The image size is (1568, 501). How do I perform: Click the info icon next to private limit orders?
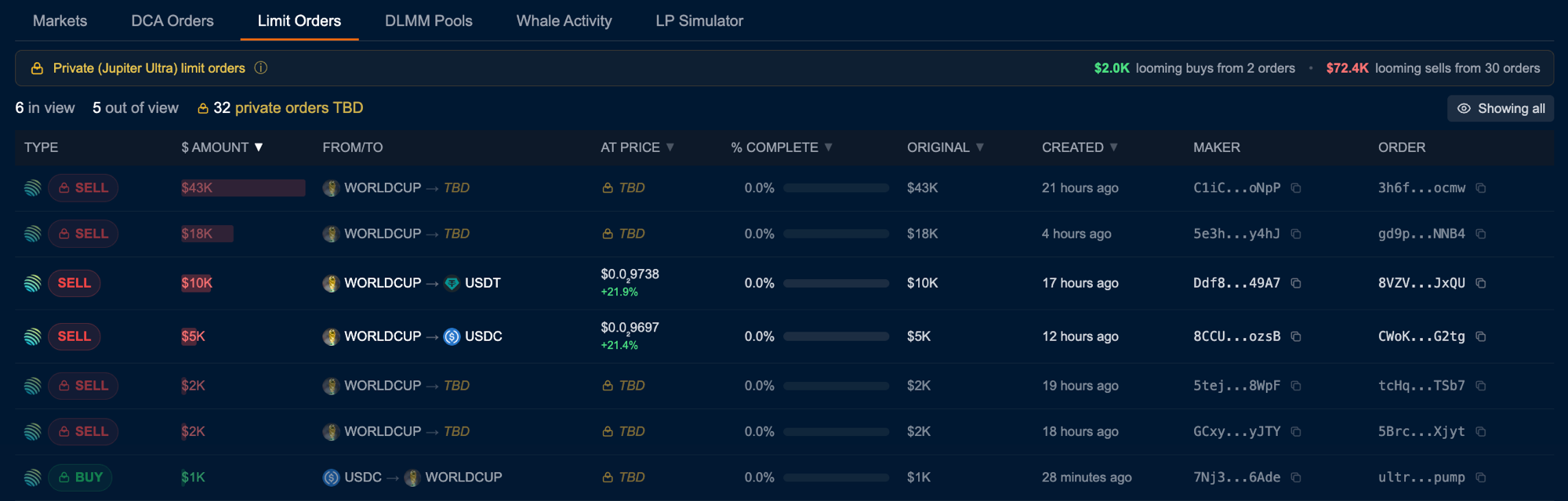(x=261, y=68)
